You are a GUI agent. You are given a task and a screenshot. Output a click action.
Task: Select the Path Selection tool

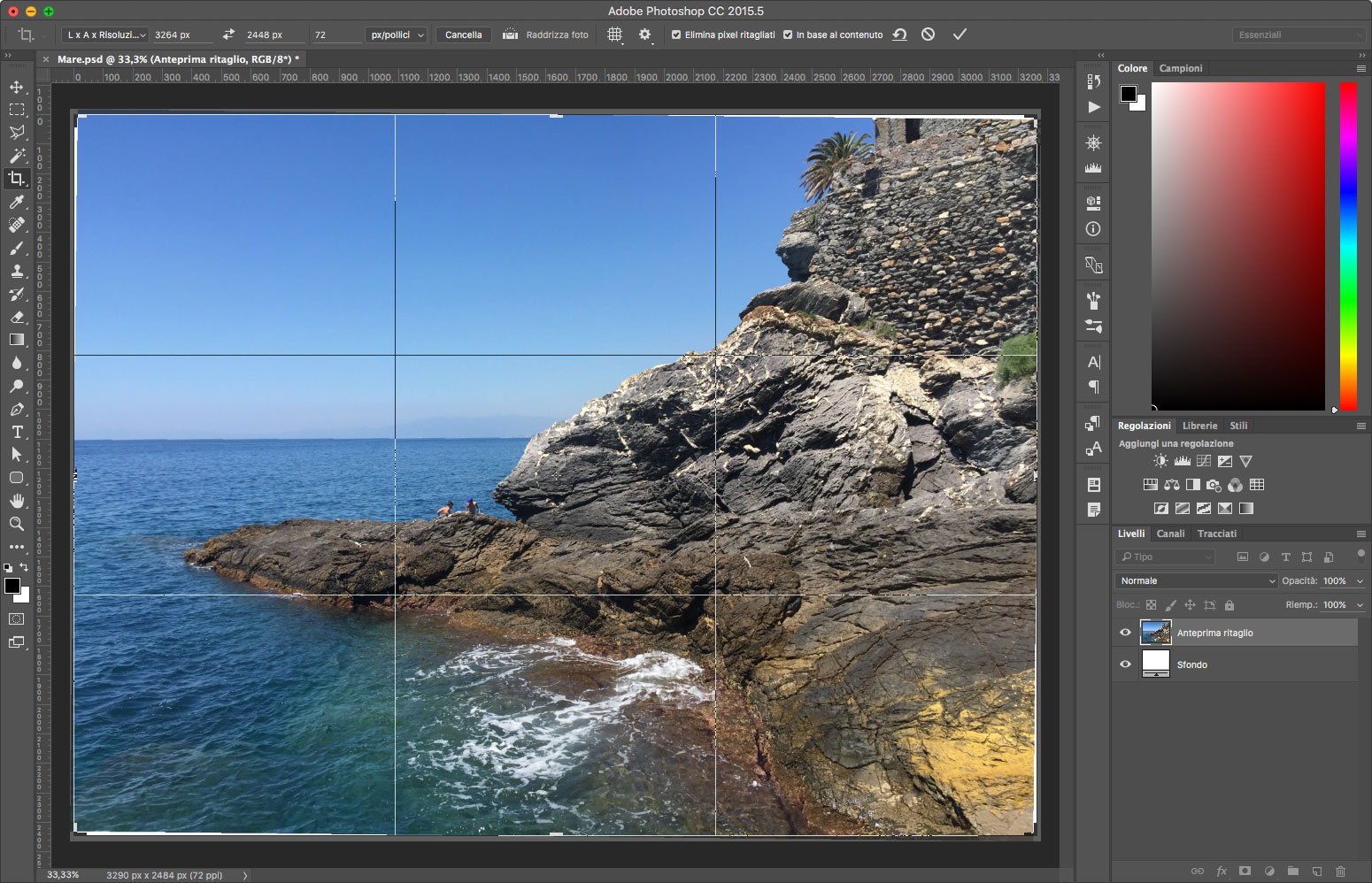pyautogui.click(x=17, y=455)
